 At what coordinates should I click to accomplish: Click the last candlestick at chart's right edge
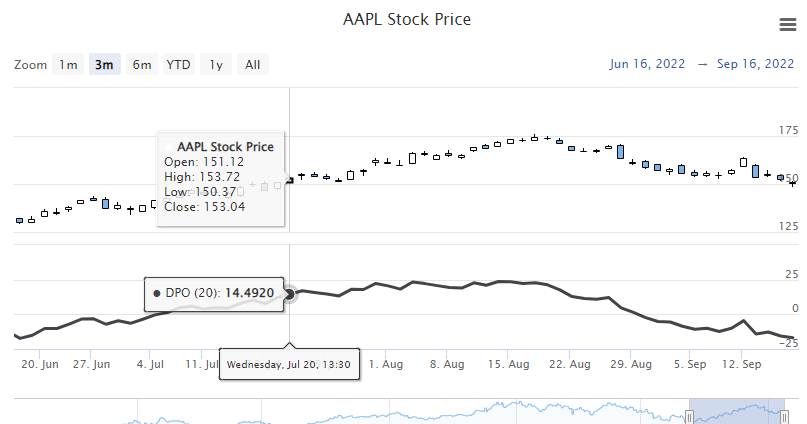pyautogui.click(x=792, y=183)
